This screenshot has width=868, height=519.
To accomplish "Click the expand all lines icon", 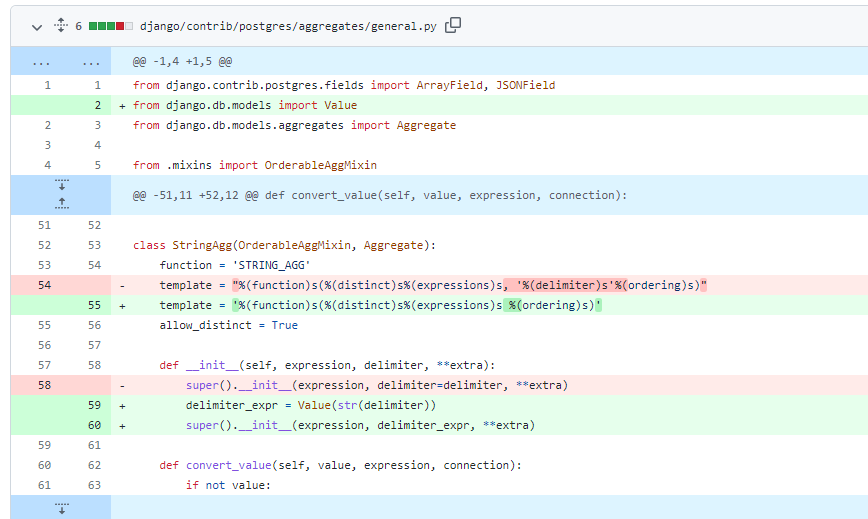I will click(x=59, y=25).
